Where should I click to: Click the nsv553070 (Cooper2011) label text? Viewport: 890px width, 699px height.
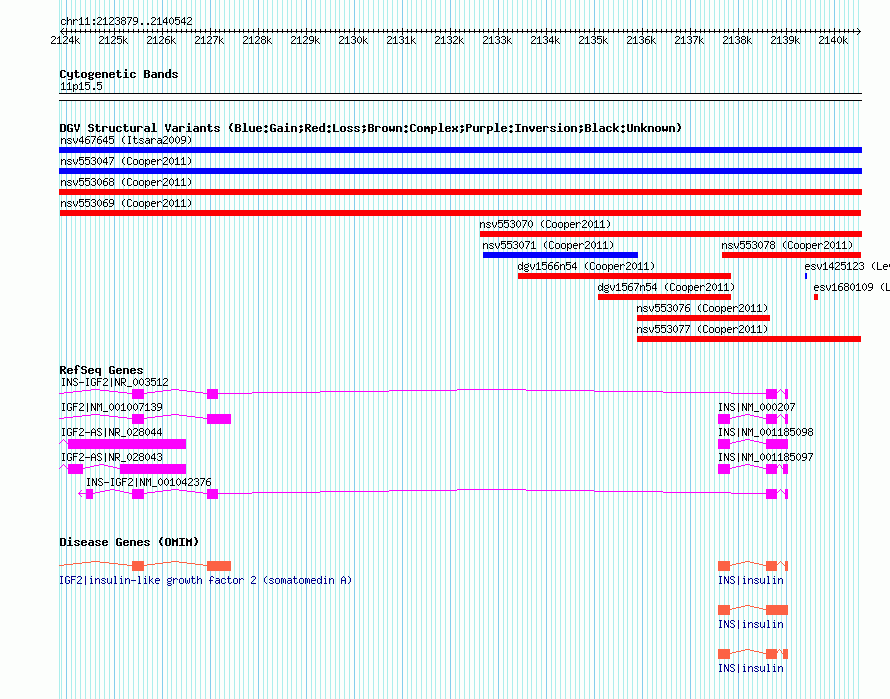click(x=545, y=224)
